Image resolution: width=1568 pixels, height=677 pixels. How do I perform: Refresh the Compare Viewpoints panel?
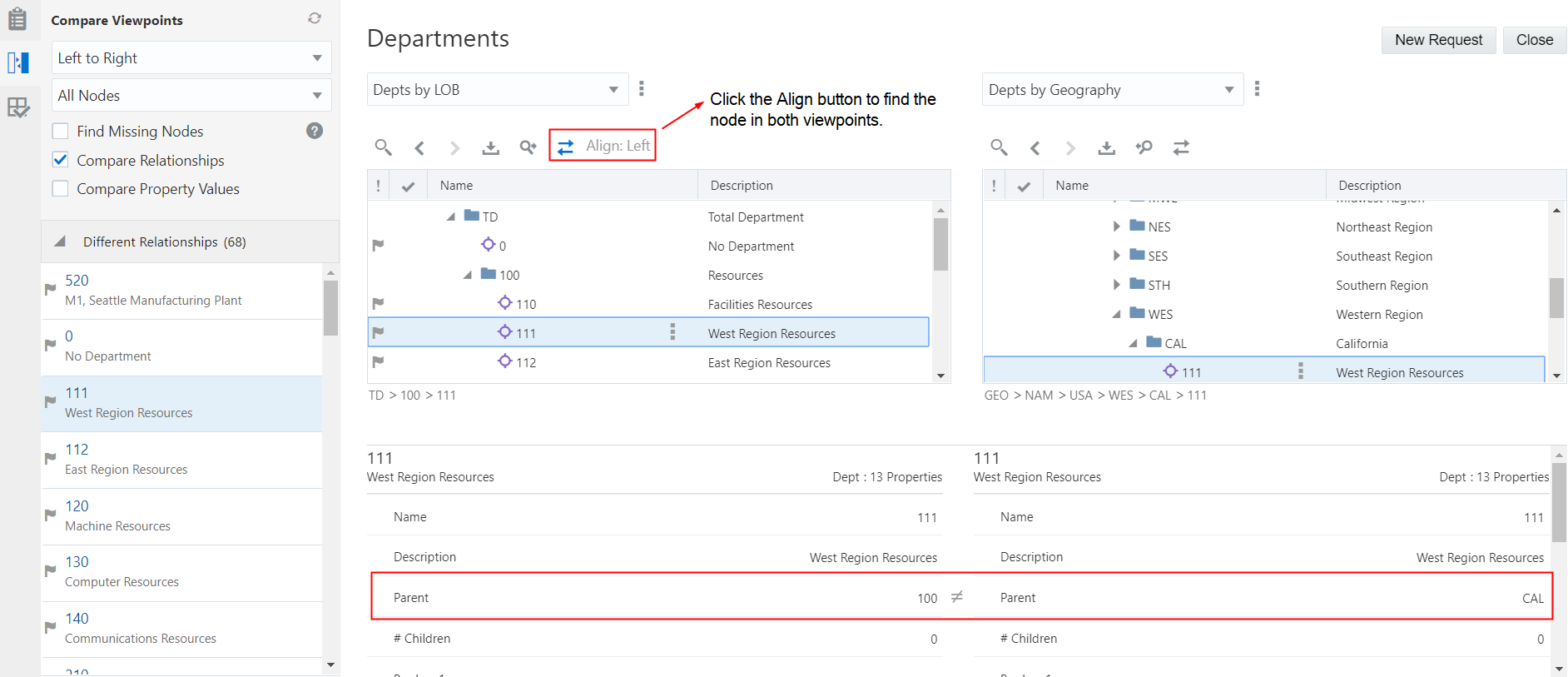[315, 18]
